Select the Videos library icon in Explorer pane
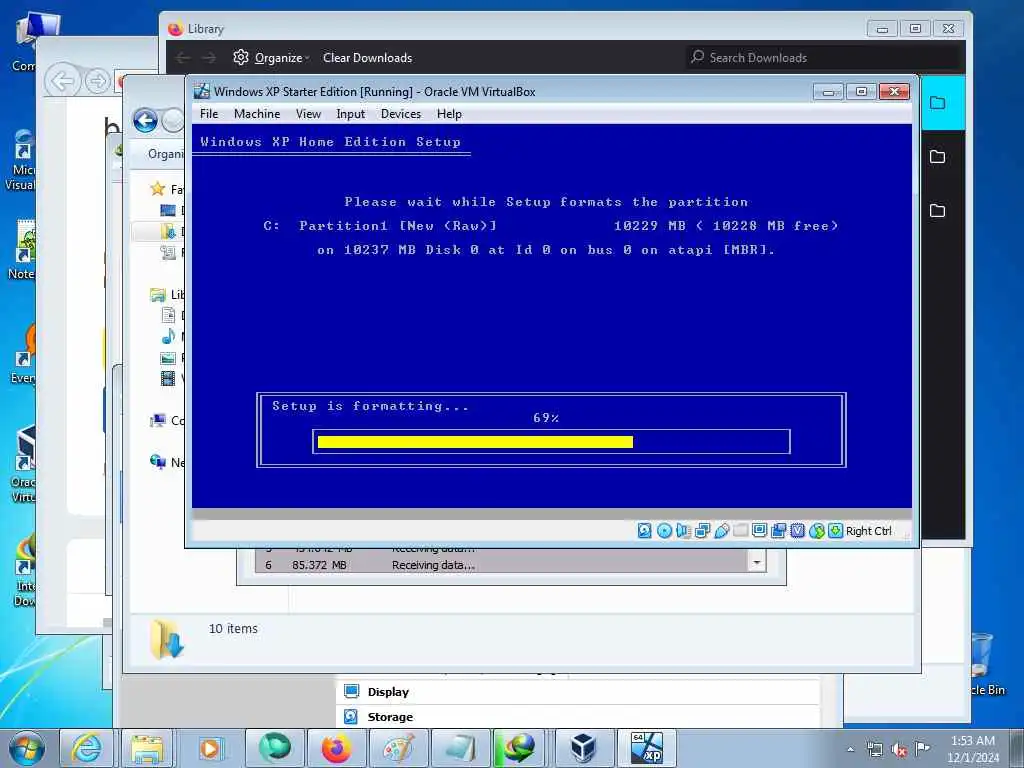 168,378
